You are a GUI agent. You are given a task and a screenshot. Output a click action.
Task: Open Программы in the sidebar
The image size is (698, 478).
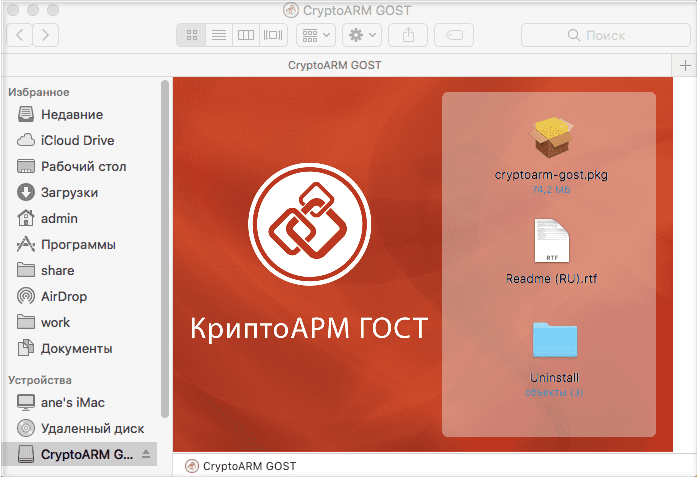pyautogui.click(x=66, y=244)
